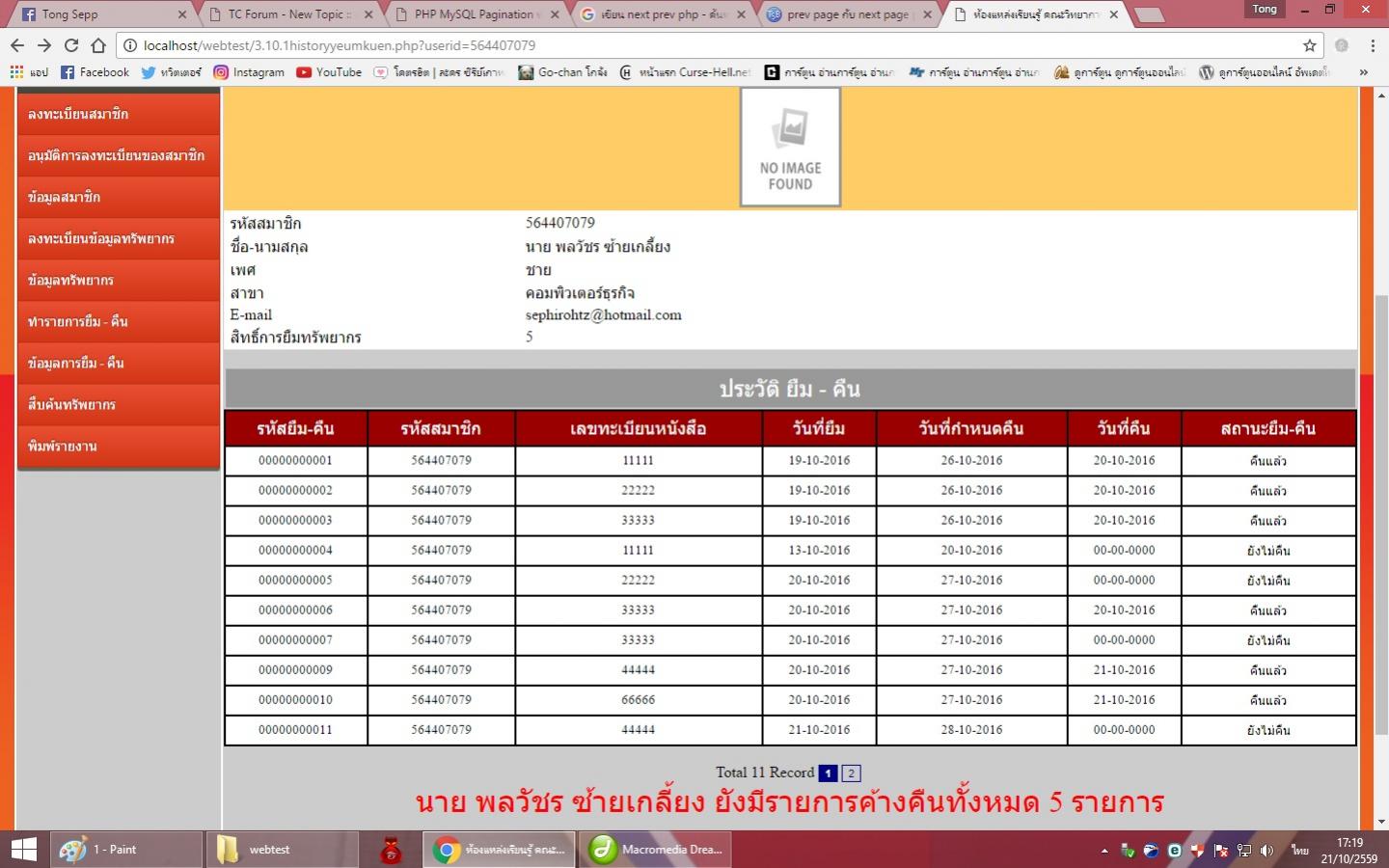Open ข้อมูลการยืม - คืน in the sidebar
The height and width of the screenshot is (868, 1389).
(119, 363)
